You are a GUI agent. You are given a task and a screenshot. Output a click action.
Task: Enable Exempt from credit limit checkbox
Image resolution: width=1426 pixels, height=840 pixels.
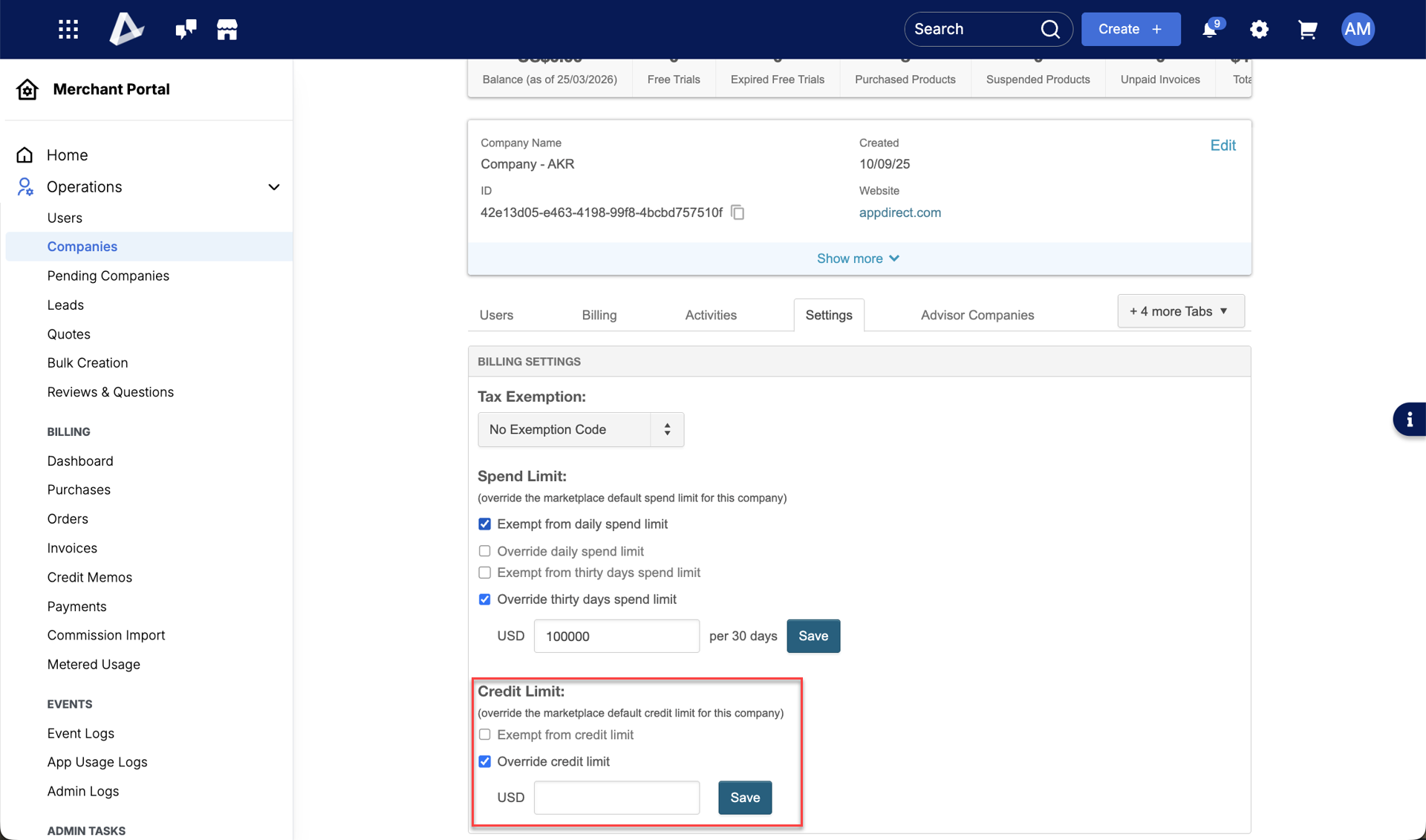click(485, 735)
